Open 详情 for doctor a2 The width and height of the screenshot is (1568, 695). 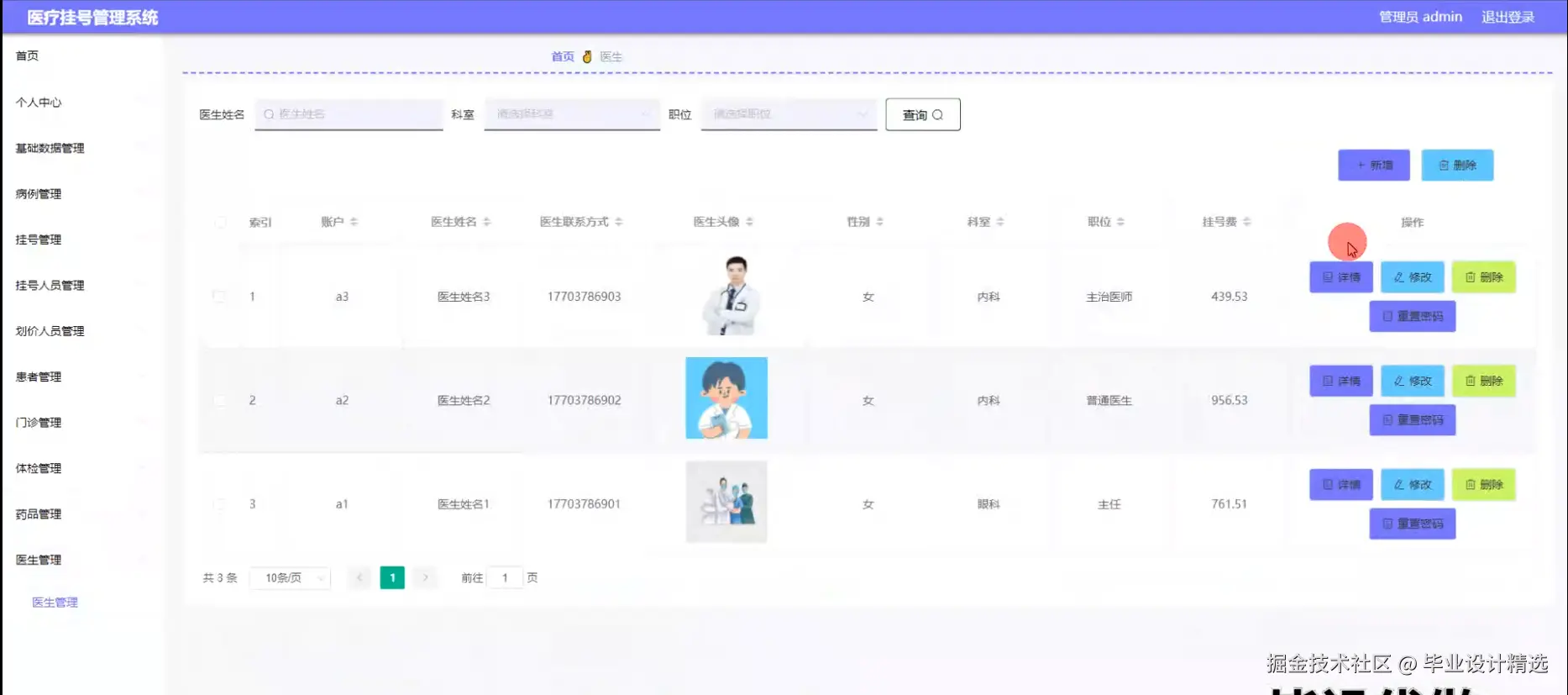coord(1341,382)
